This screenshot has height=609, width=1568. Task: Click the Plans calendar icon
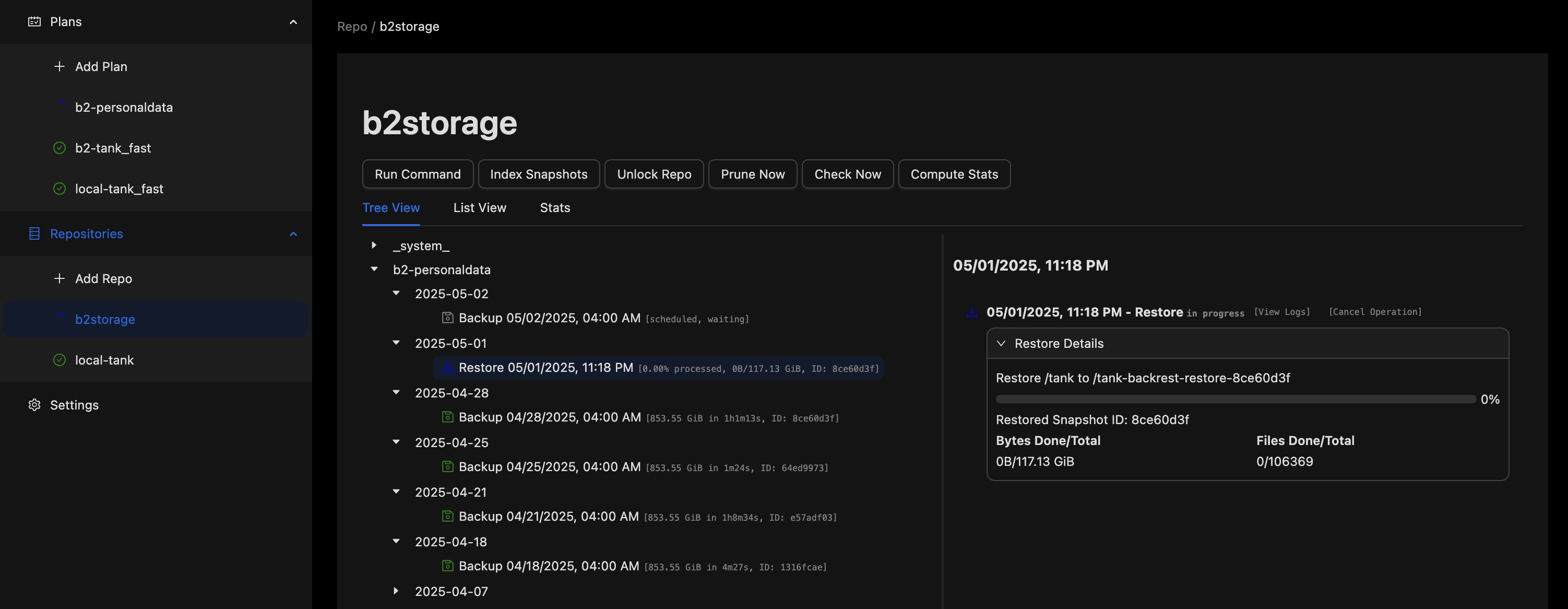34,22
